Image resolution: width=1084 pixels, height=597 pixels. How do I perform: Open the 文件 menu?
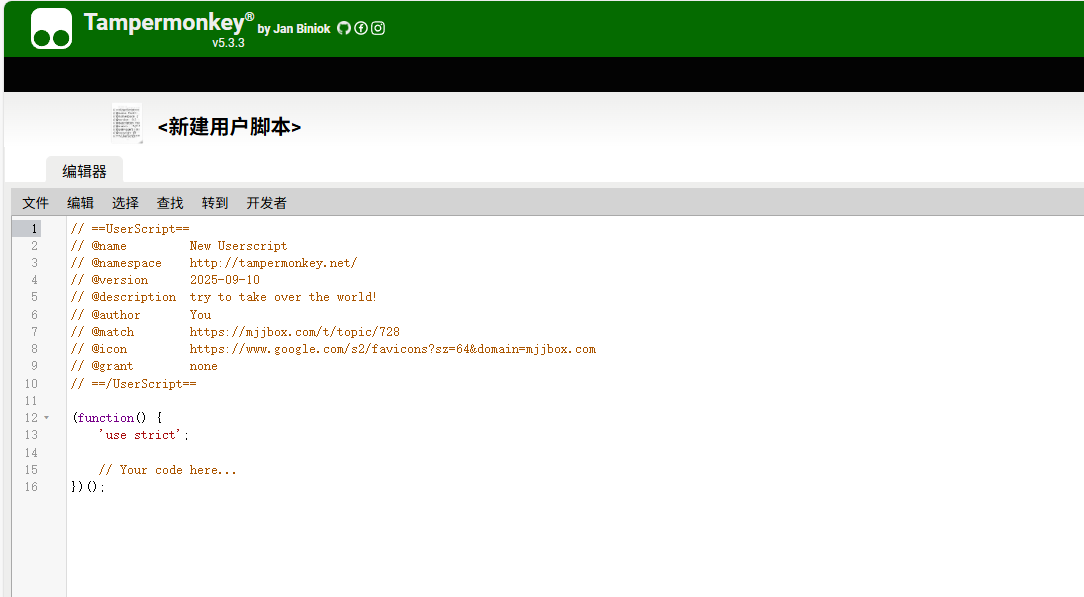[36, 203]
